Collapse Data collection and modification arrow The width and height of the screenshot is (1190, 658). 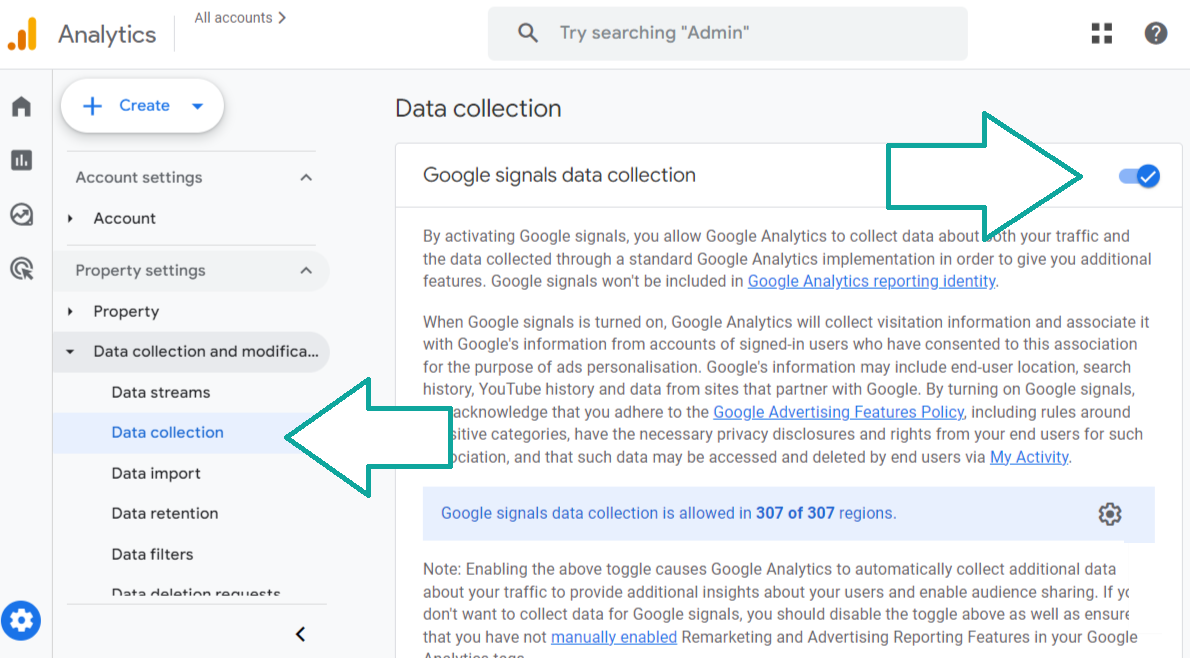(71, 352)
